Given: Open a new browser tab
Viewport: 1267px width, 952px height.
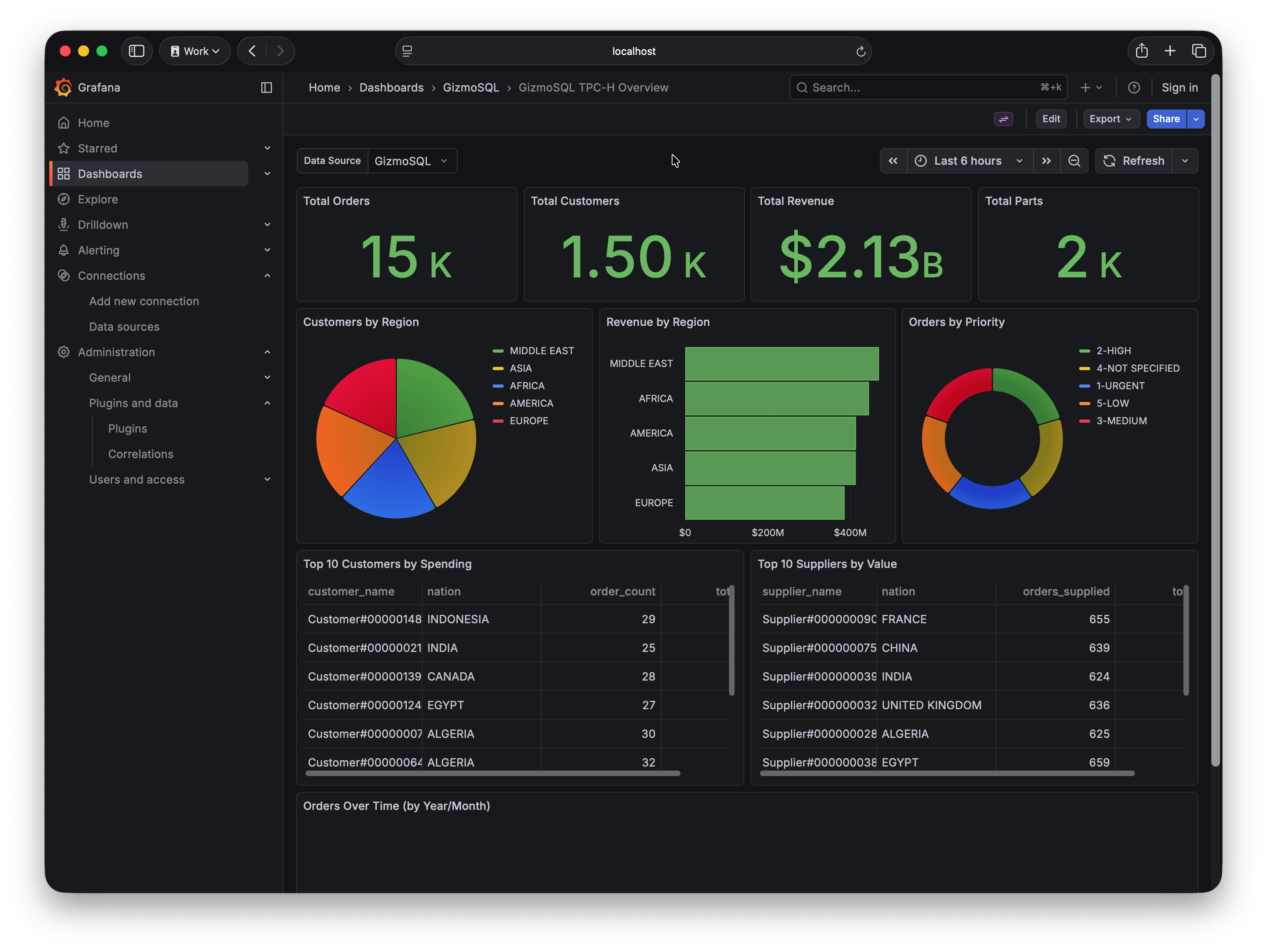Looking at the screenshot, I should click(x=1170, y=51).
